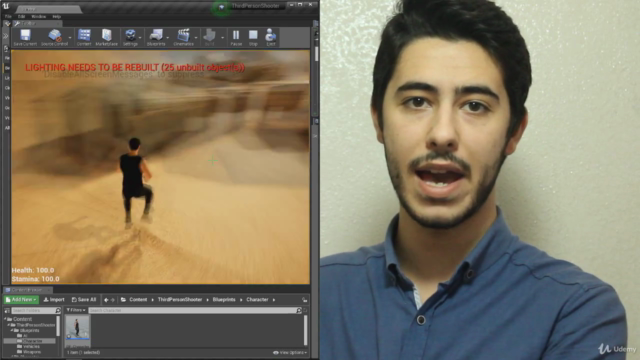Image resolution: width=640 pixels, height=360 pixels.
Task: Open the Marketplace toolbar icon
Action: click(x=107, y=37)
